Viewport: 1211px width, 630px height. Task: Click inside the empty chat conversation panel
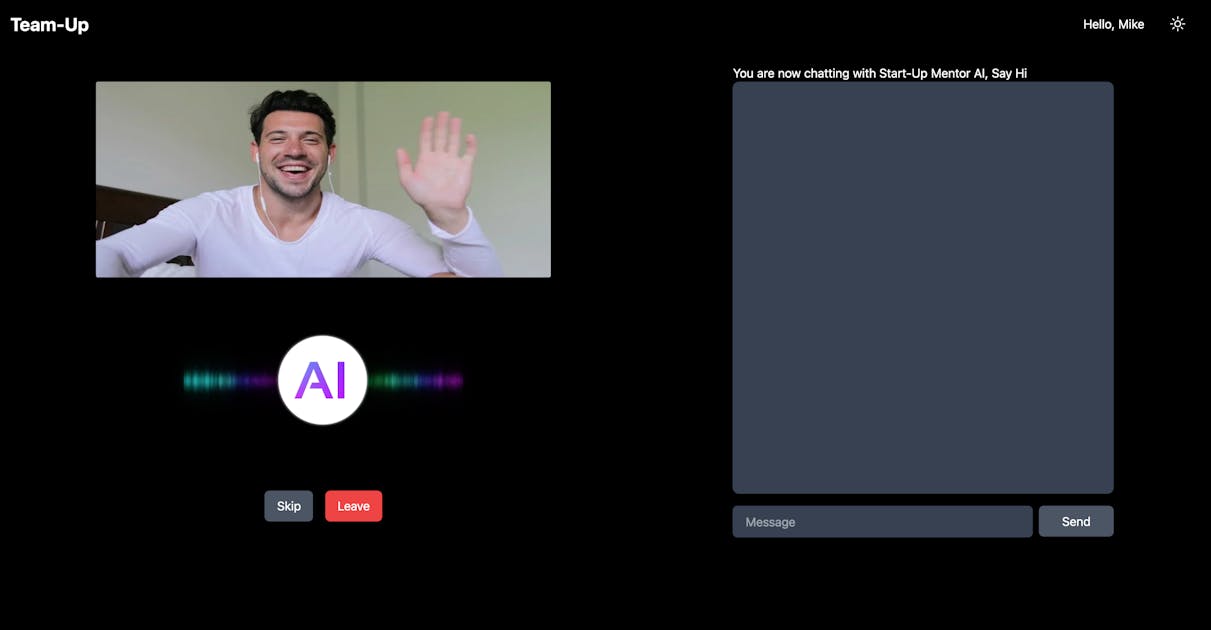point(922,287)
